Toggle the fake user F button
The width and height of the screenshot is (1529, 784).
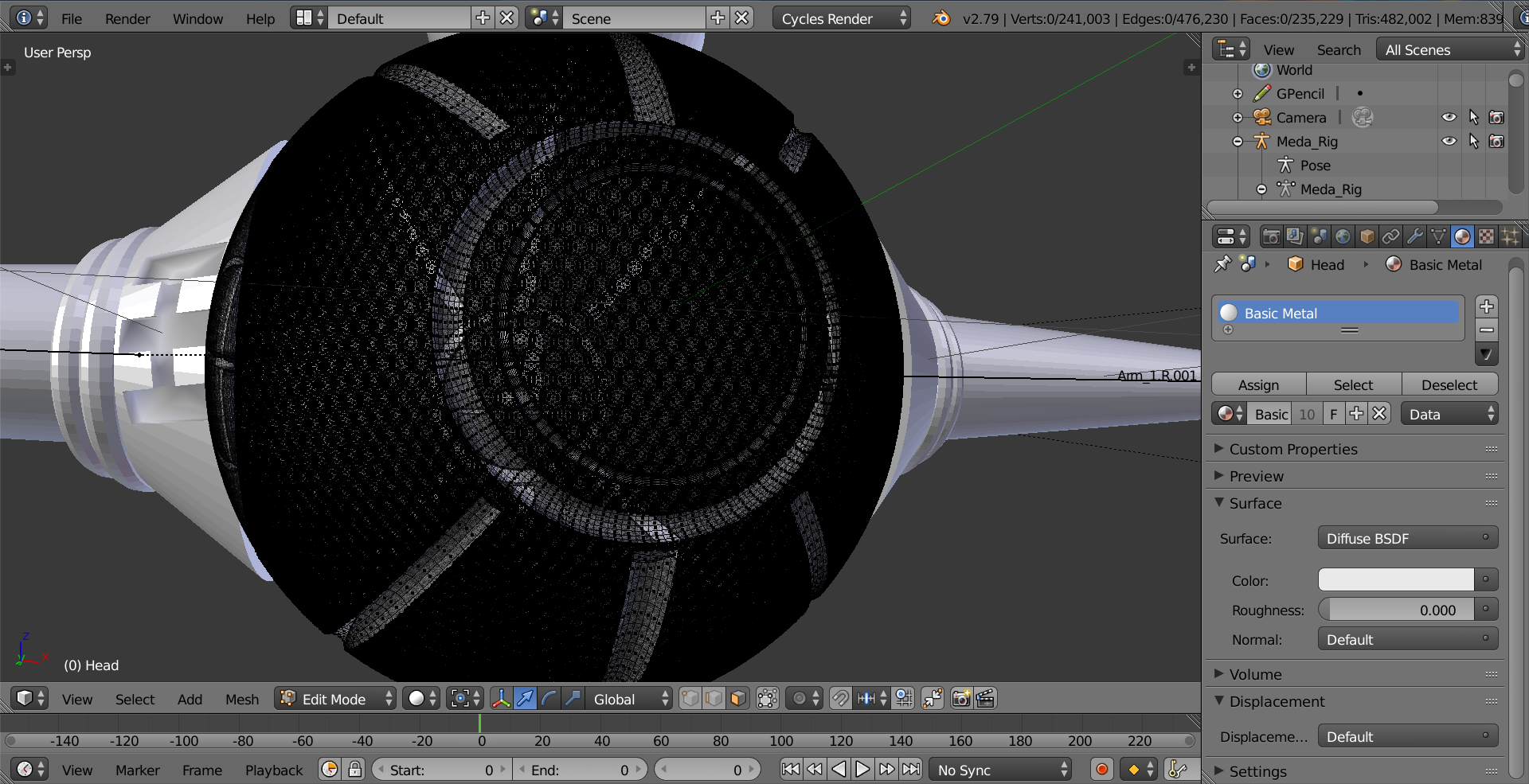click(x=1334, y=414)
